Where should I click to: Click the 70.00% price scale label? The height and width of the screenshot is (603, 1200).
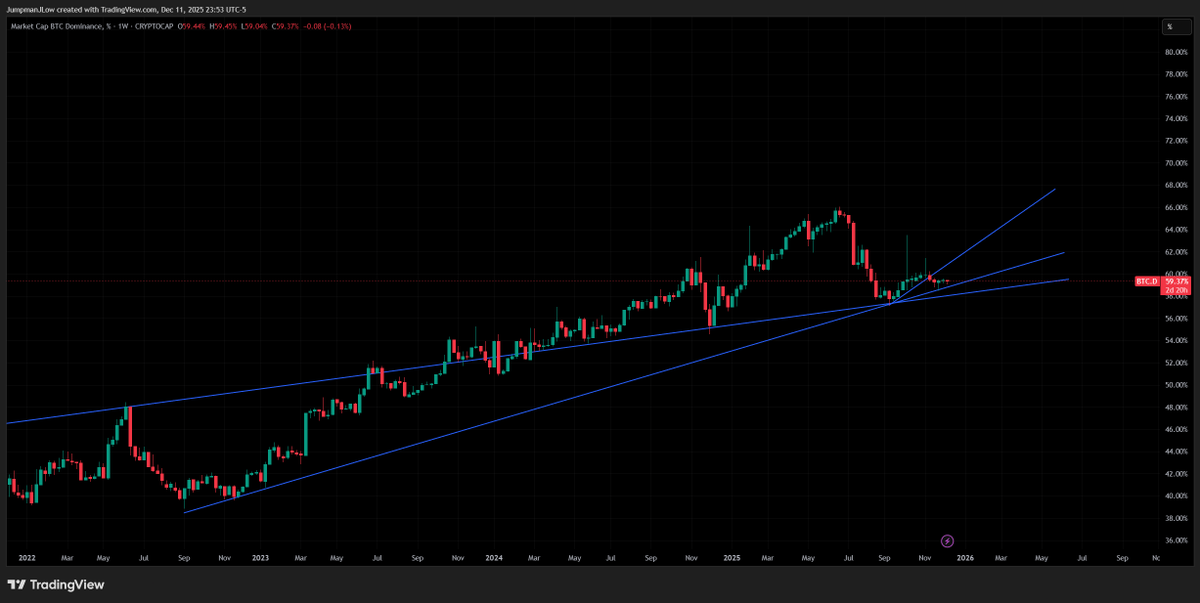(1175, 163)
